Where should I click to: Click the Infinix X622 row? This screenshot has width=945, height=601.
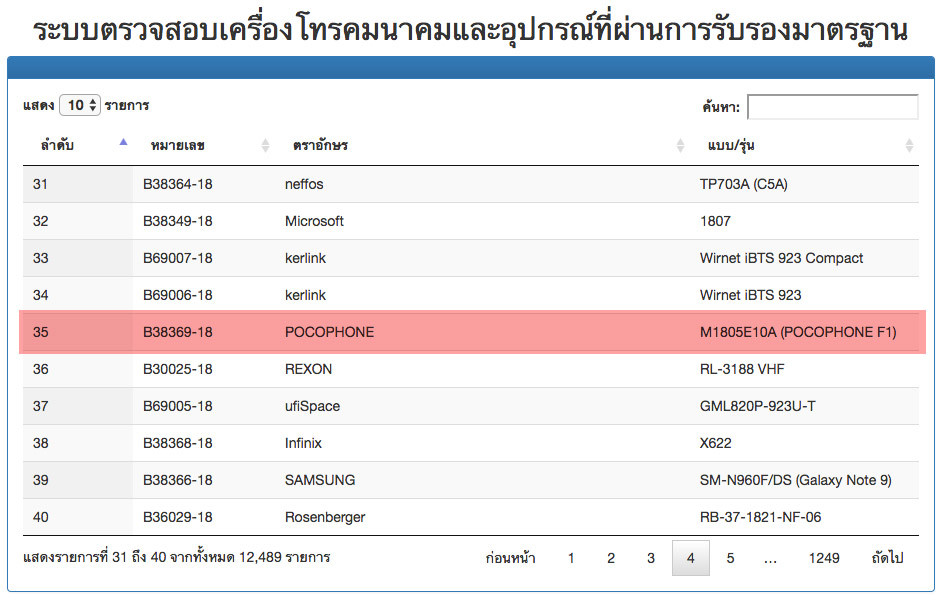pyautogui.click(x=472, y=443)
